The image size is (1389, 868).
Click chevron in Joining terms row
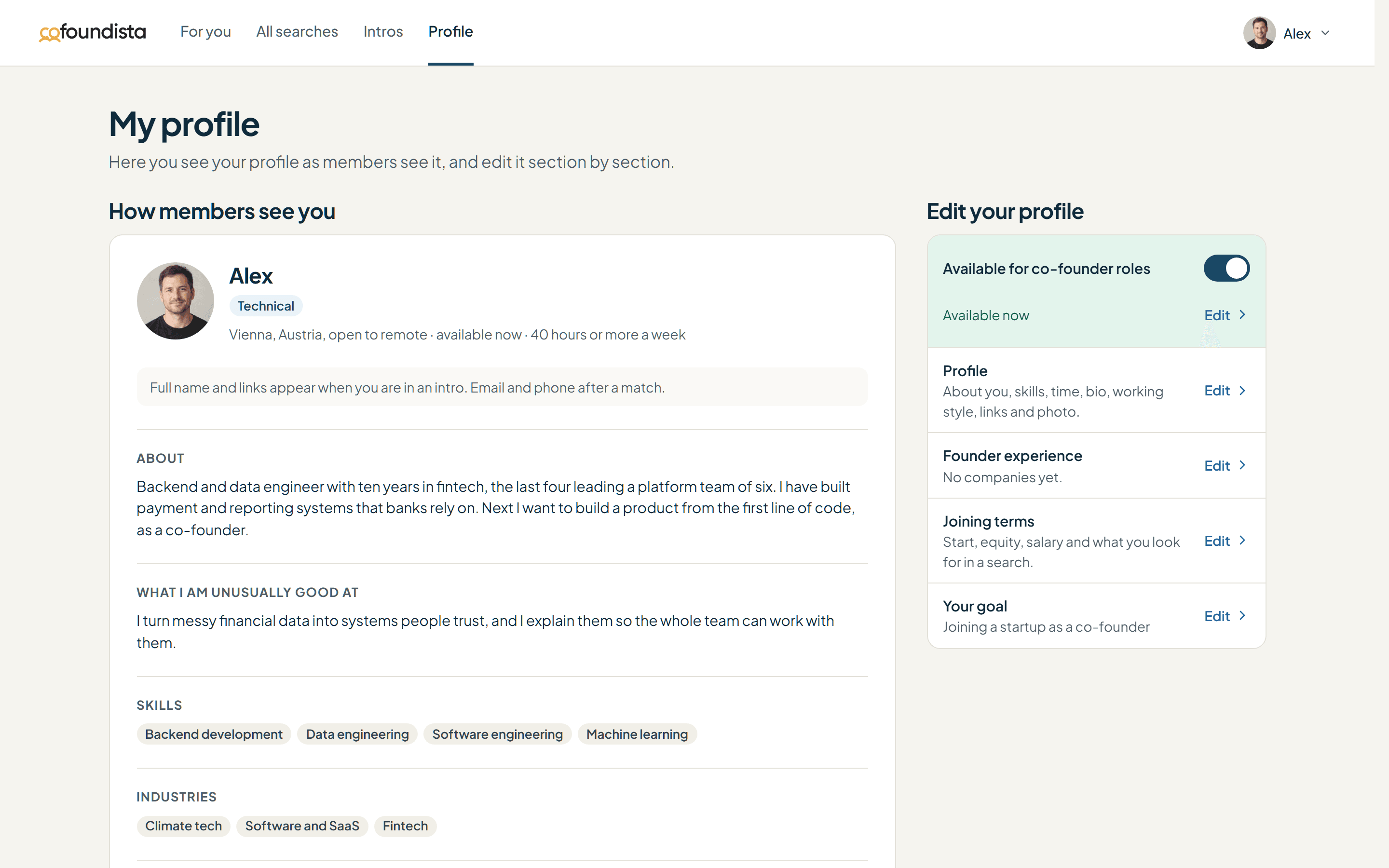coord(1243,540)
